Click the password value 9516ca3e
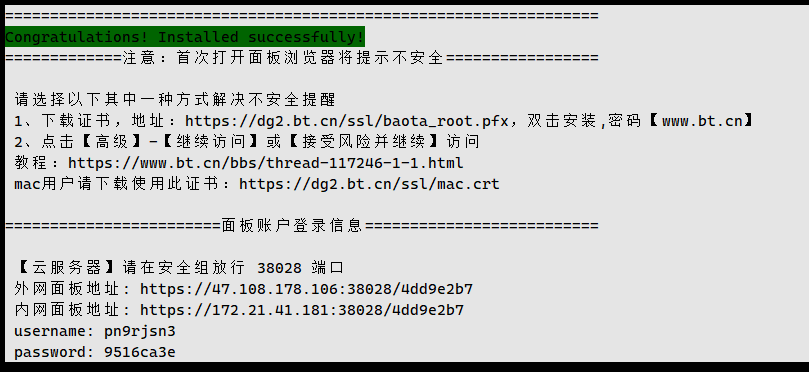809x372 pixels. [x=140, y=352]
